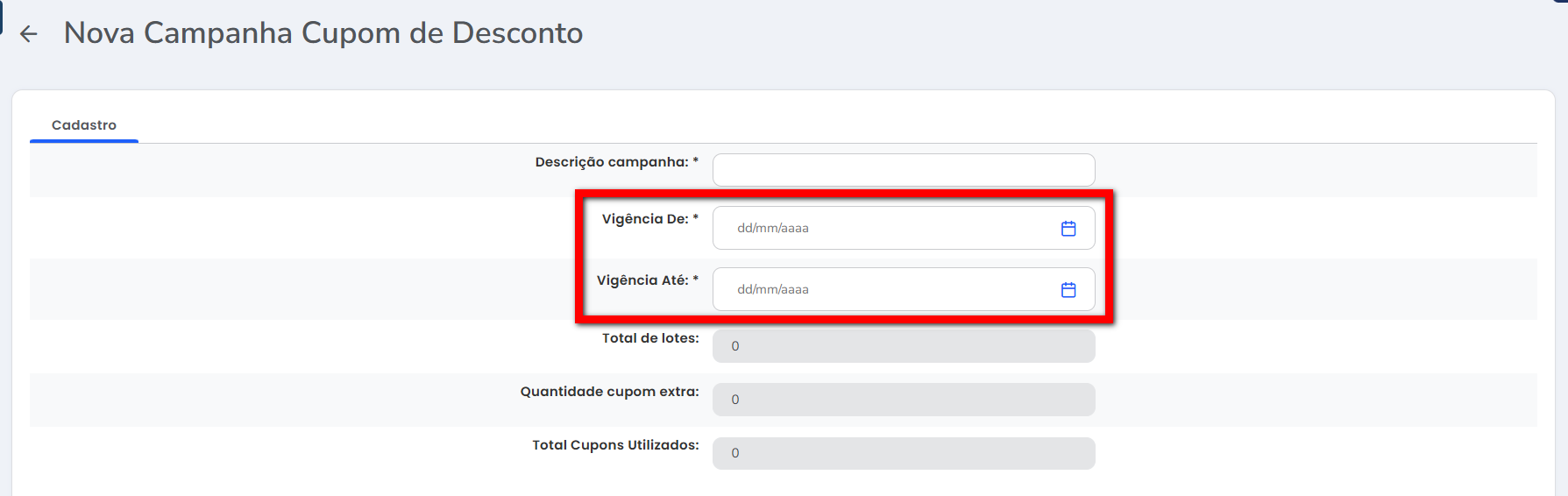
Task: Click the Descrição campanha label
Action: pos(612,162)
